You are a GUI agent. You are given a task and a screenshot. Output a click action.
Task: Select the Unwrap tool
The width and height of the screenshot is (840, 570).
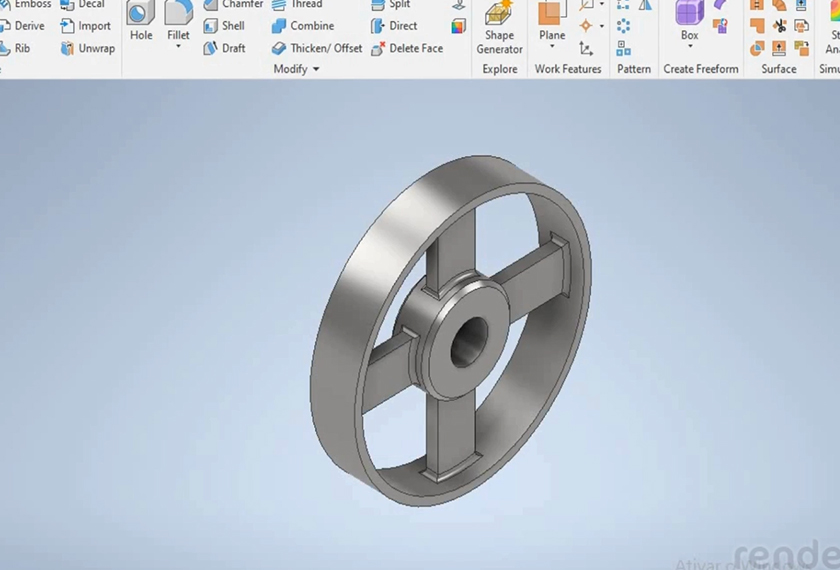click(x=88, y=48)
